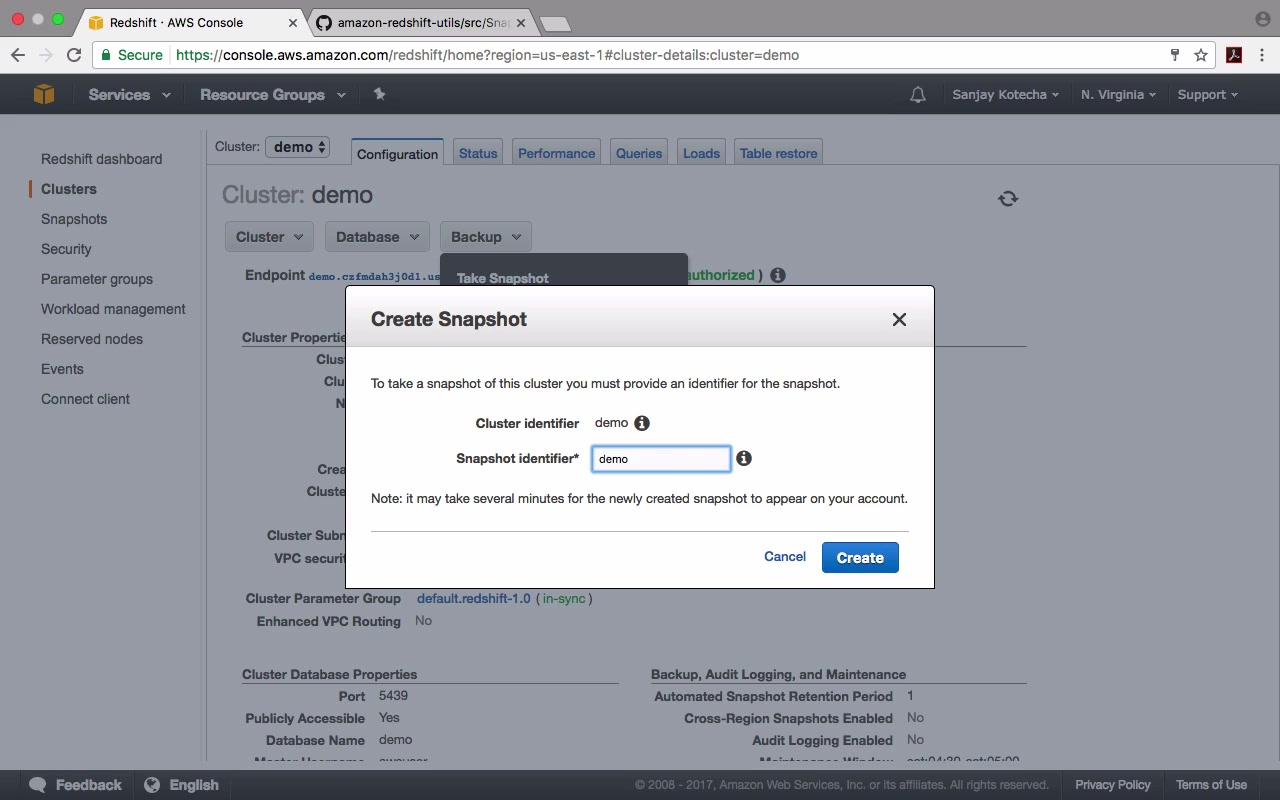Open the notifications bell icon
Image resolution: width=1280 pixels, height=800 pixels.
(917, 95)
